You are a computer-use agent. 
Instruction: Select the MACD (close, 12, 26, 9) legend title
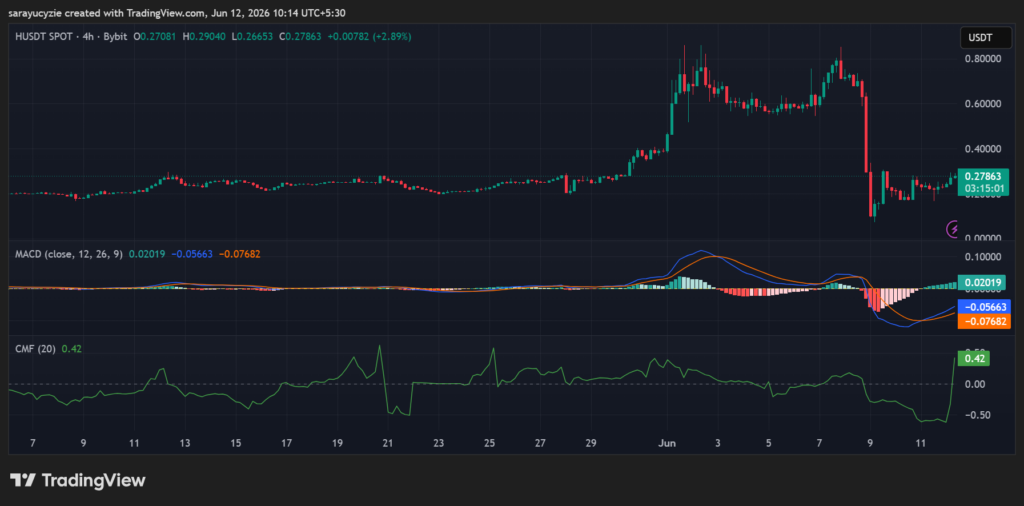point(69,254)
